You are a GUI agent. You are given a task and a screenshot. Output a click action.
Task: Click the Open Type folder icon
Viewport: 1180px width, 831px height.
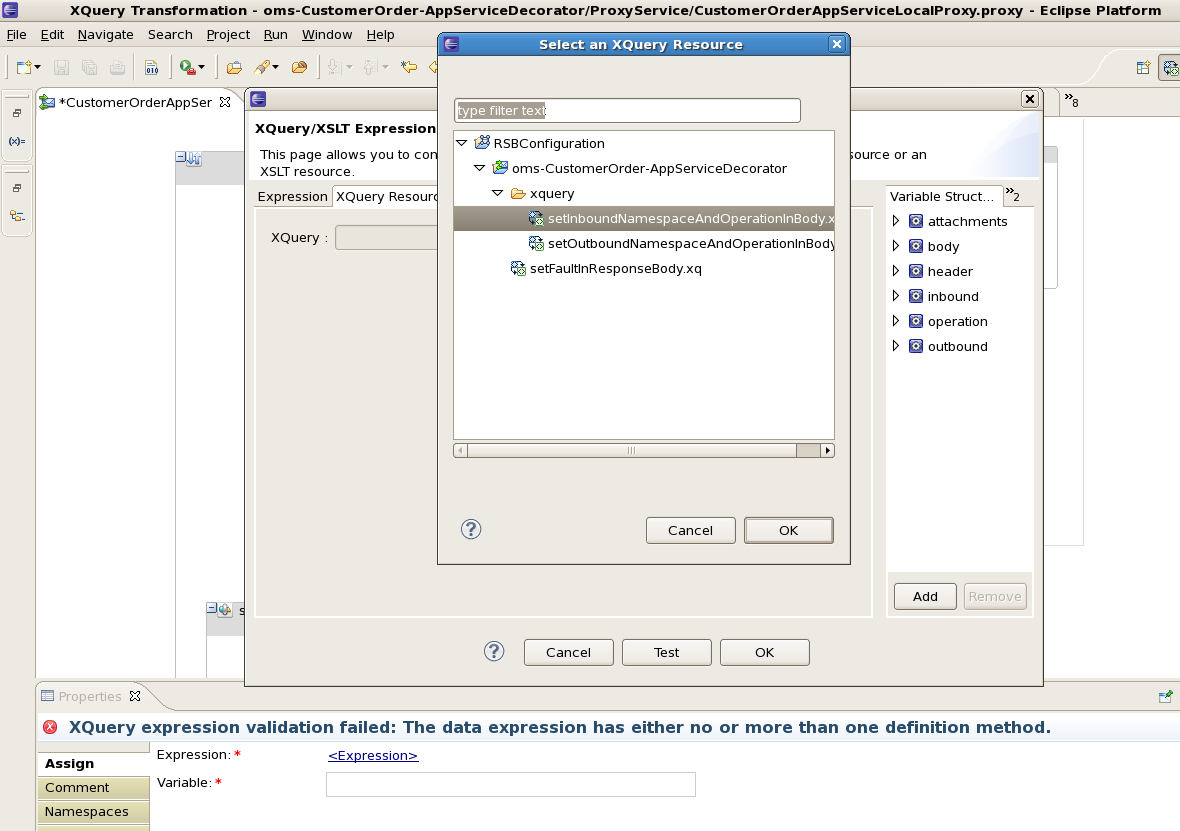234,68
